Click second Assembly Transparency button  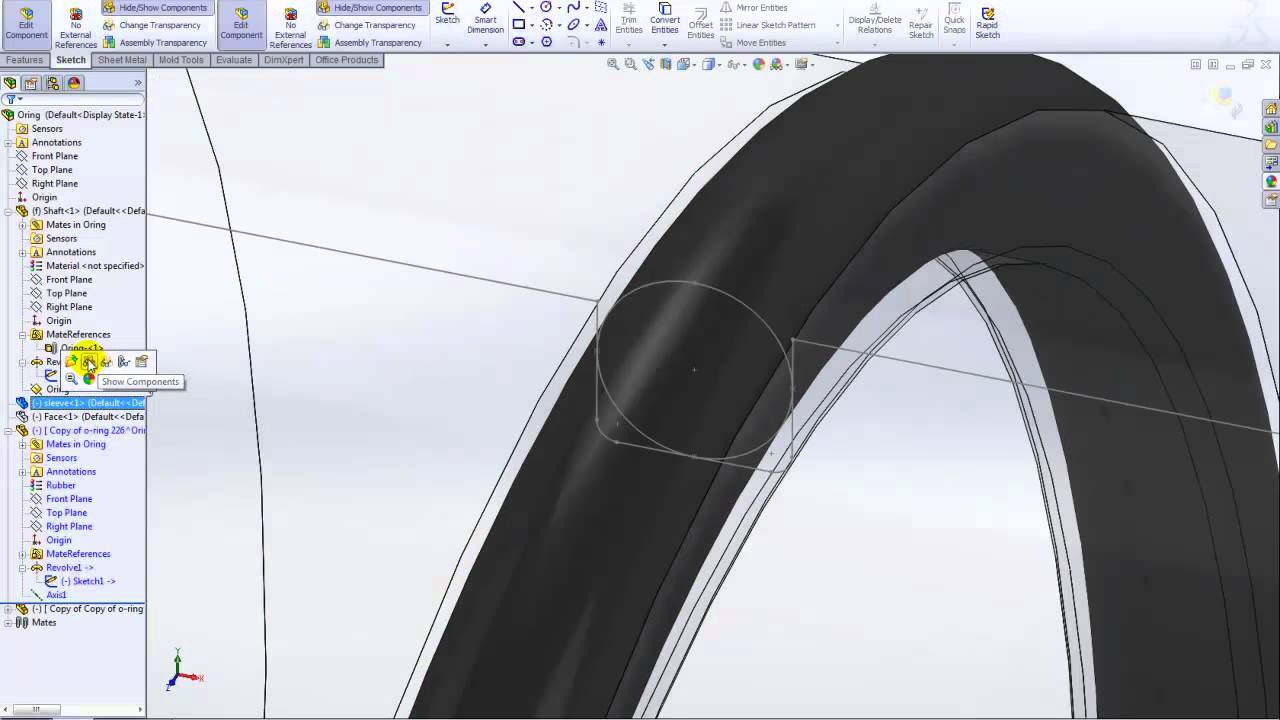[369, 43]
